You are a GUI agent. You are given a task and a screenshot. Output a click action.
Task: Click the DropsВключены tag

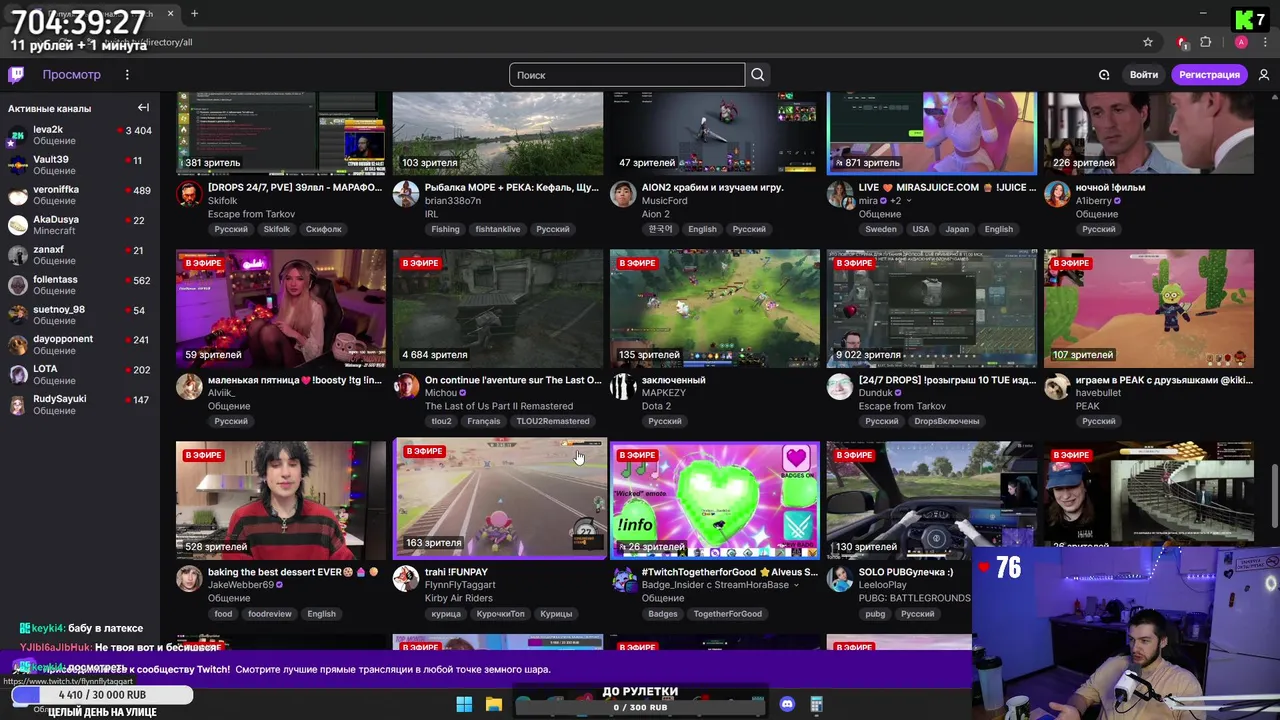[x=947, y=421]
